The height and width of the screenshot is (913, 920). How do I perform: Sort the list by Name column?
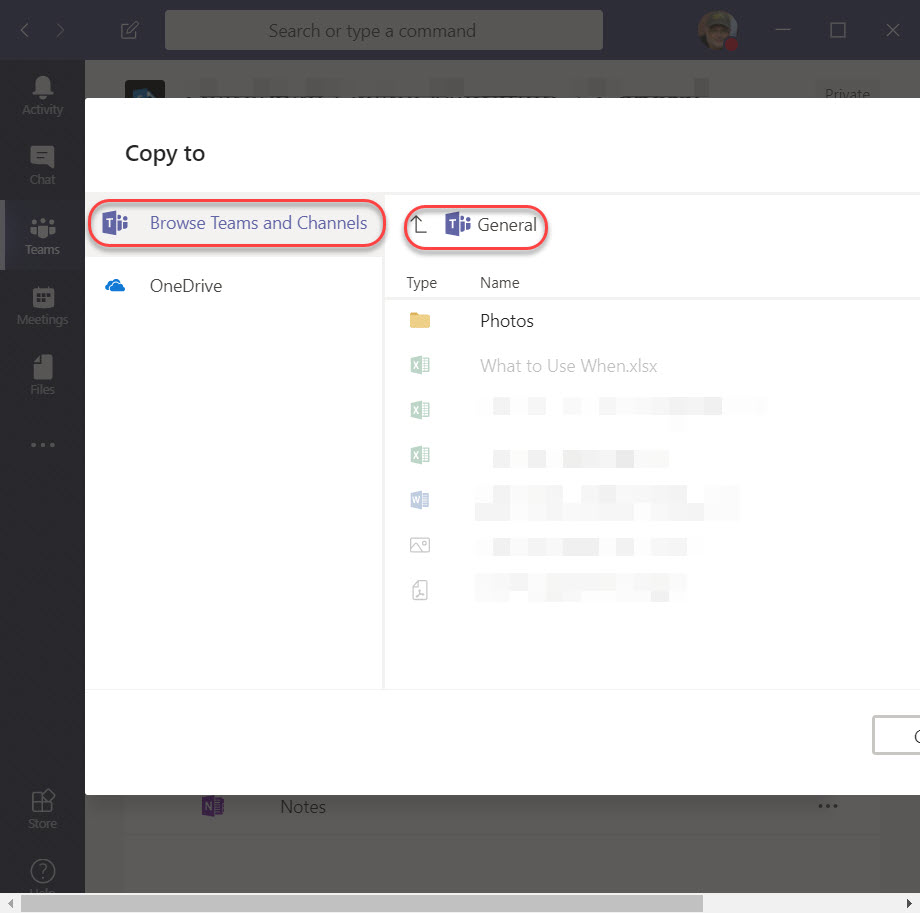[x=499, y=283]
